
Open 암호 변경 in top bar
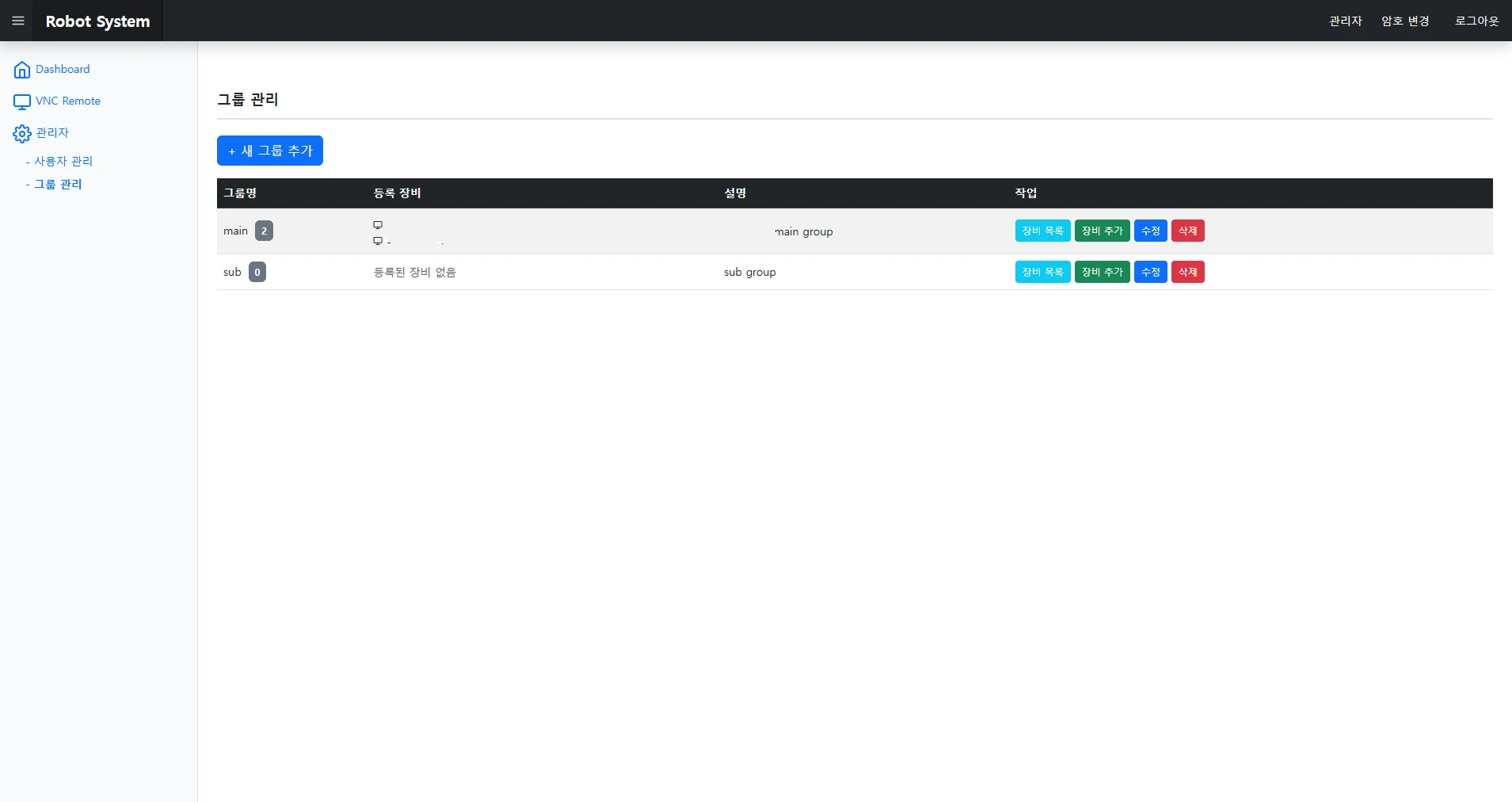(x=1405, y=21)
